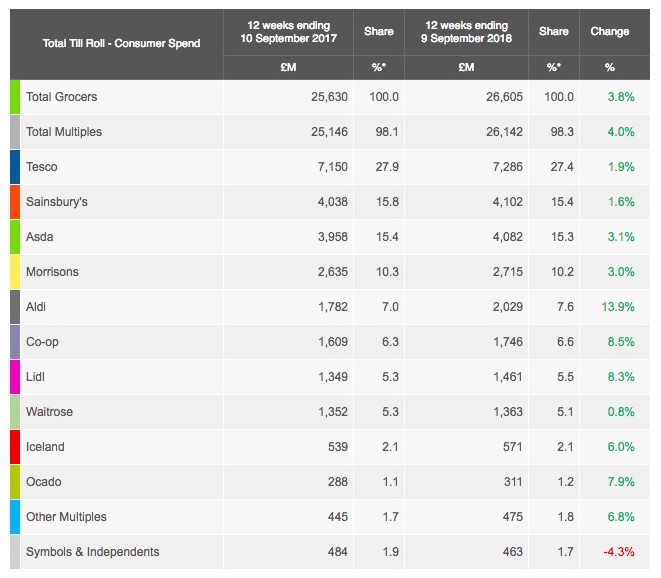Select the Total Multiples row label
The image size is (661, 578).
coord(64,132)
